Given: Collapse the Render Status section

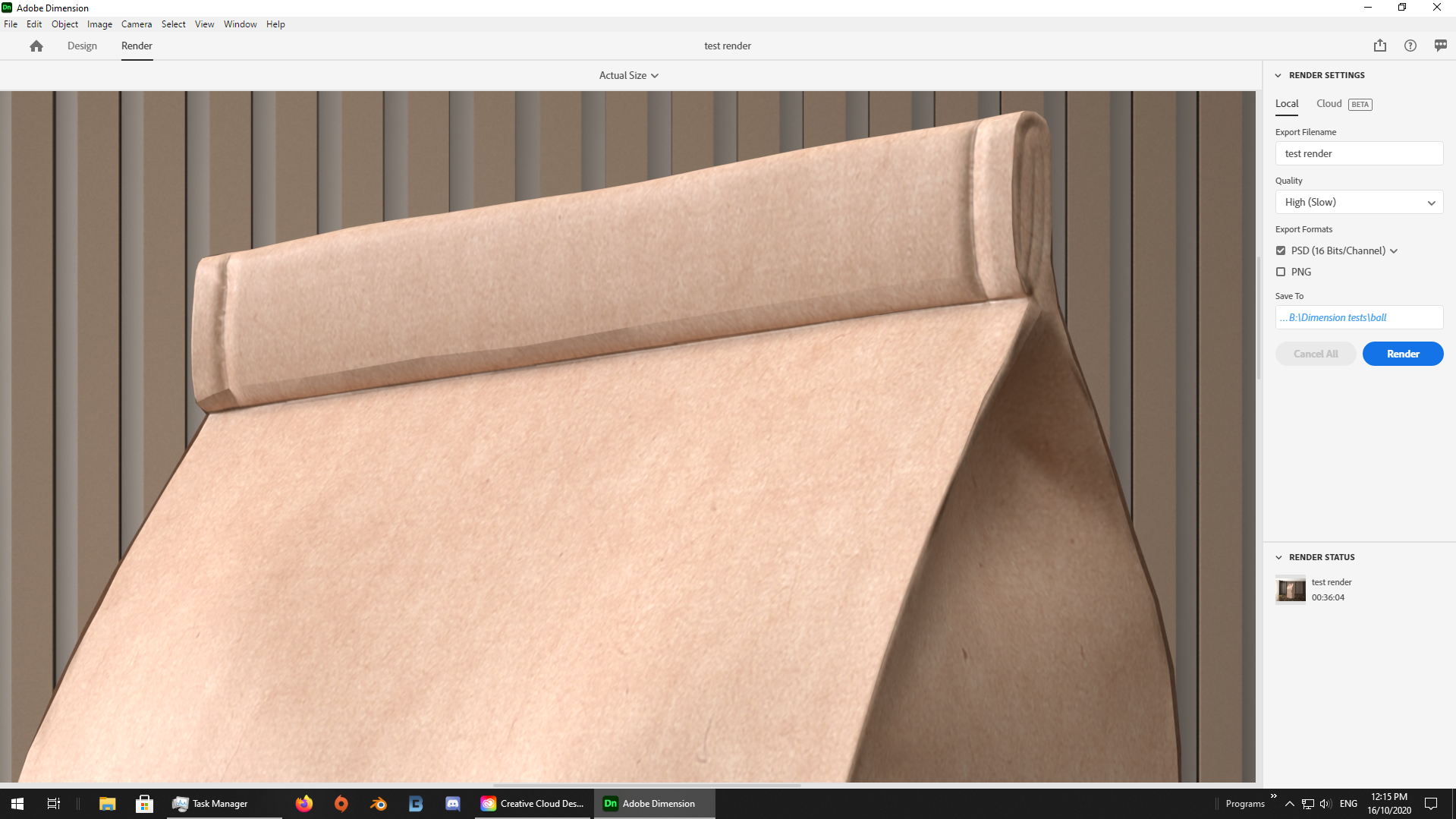Looking at the screenshot, I should (x=1279, y=556).
